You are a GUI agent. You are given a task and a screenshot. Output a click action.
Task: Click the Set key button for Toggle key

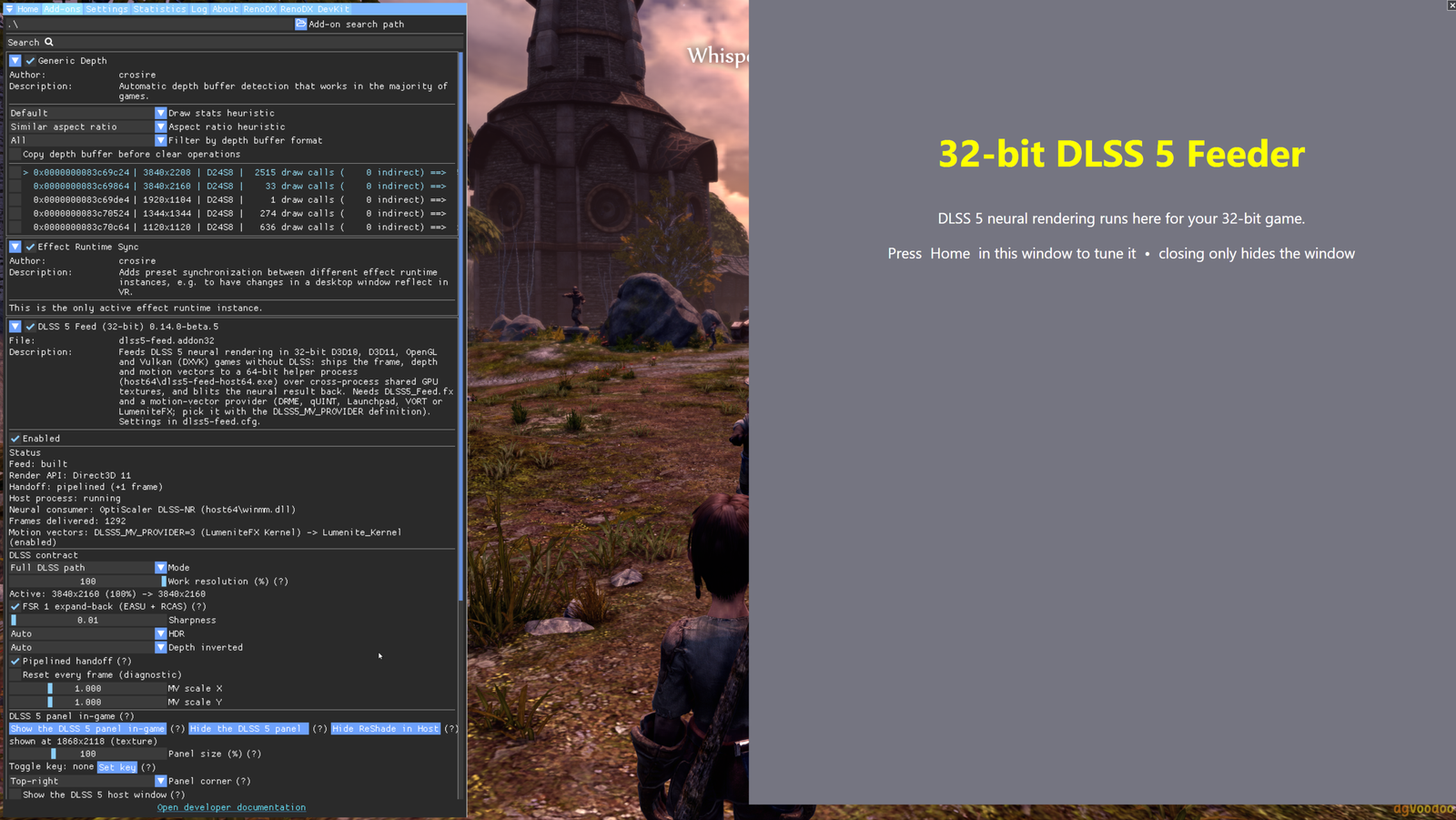coord(117,767)
